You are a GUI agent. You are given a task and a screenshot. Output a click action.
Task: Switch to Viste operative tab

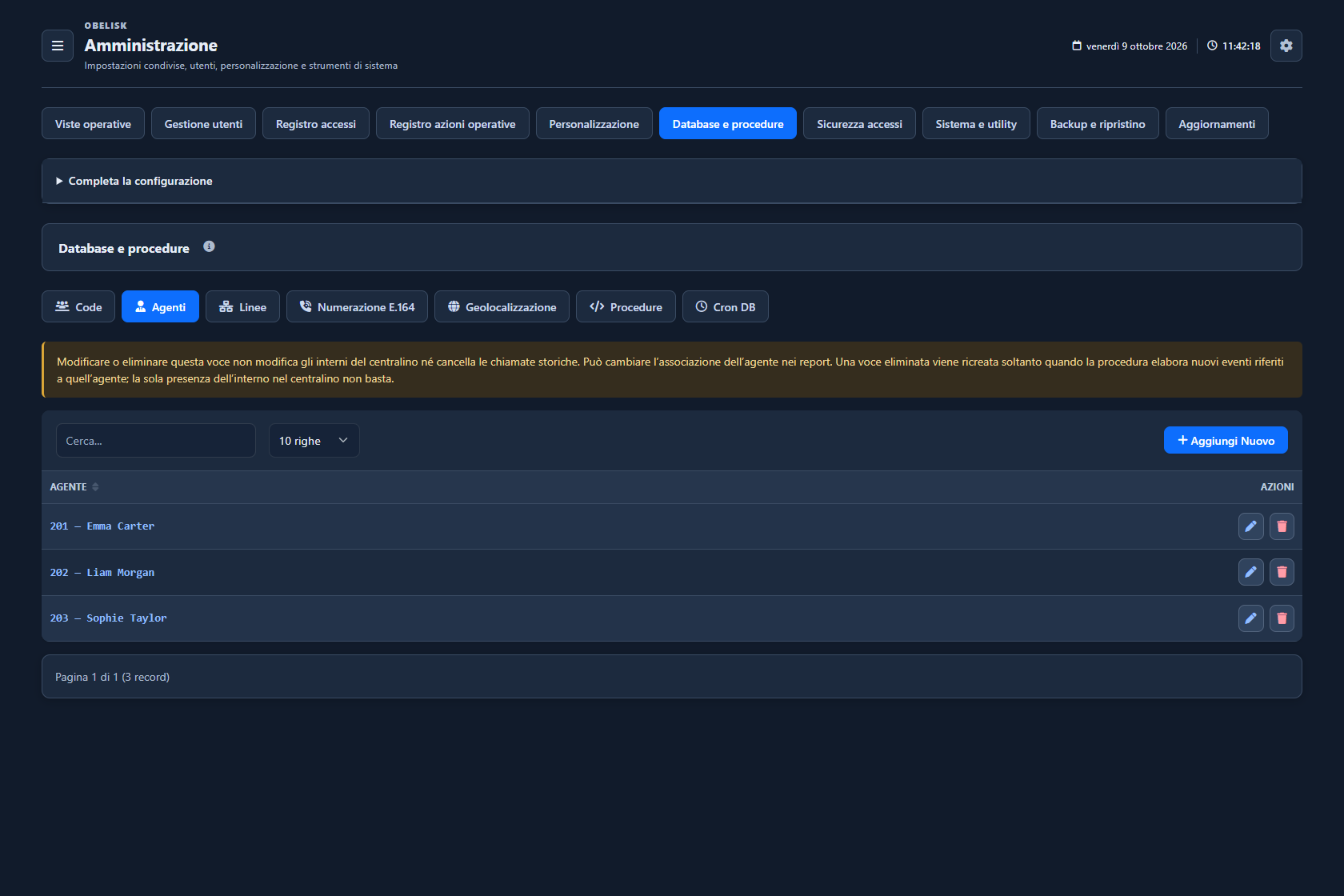[93, 123]
